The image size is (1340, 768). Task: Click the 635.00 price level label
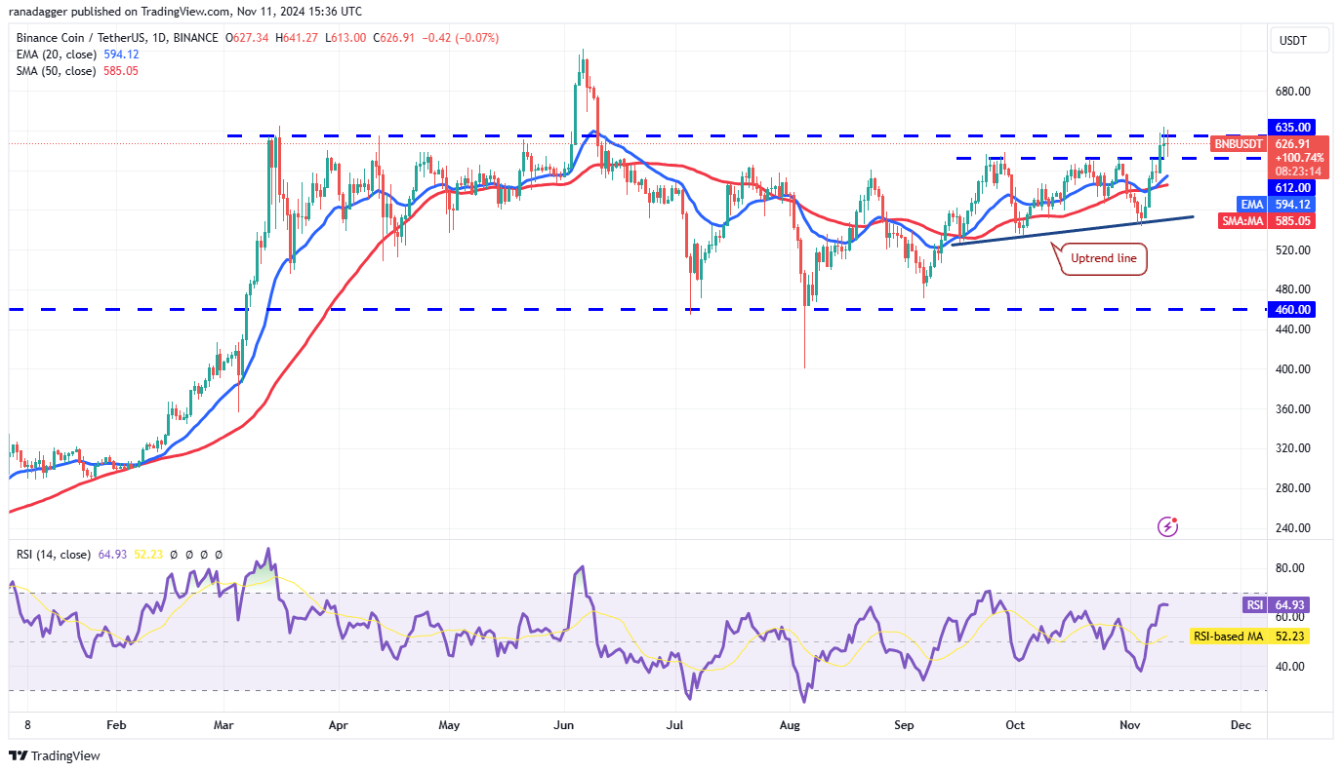click(1293, 127)
